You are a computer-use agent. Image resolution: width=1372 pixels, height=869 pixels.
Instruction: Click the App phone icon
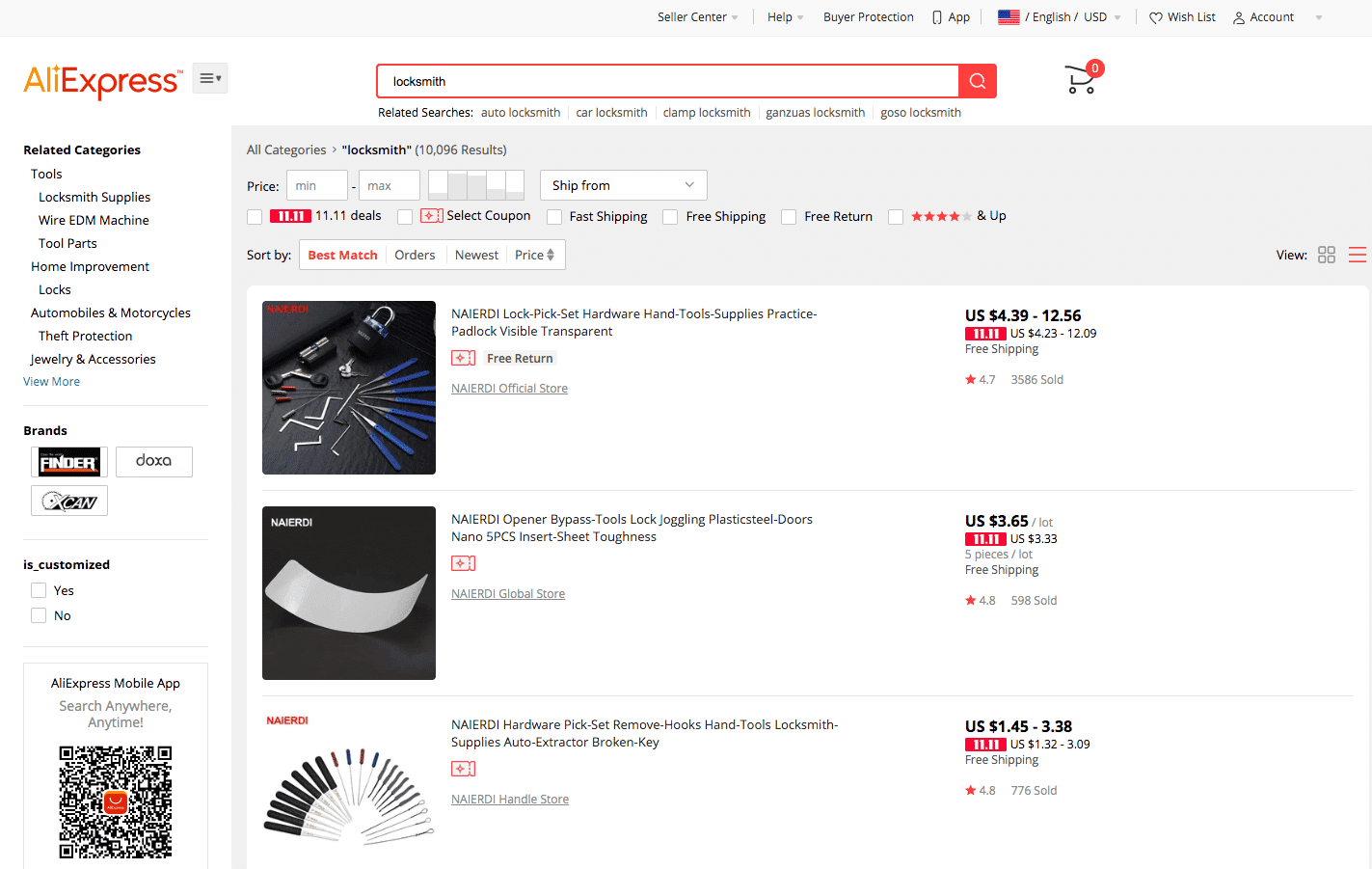point(937,17)
